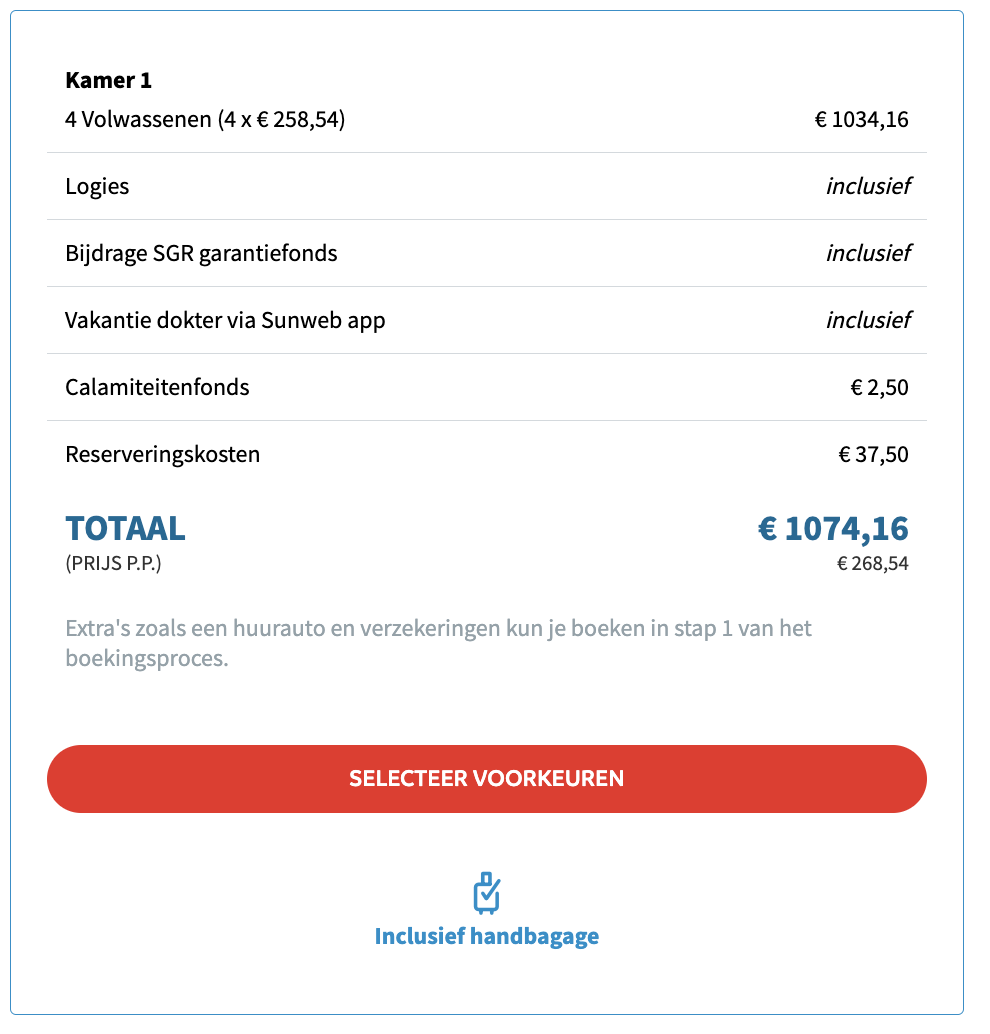The height and width of the screenshot is (1034, 990).
Task: Click the € 268,54 price per person
Action: 872,564
